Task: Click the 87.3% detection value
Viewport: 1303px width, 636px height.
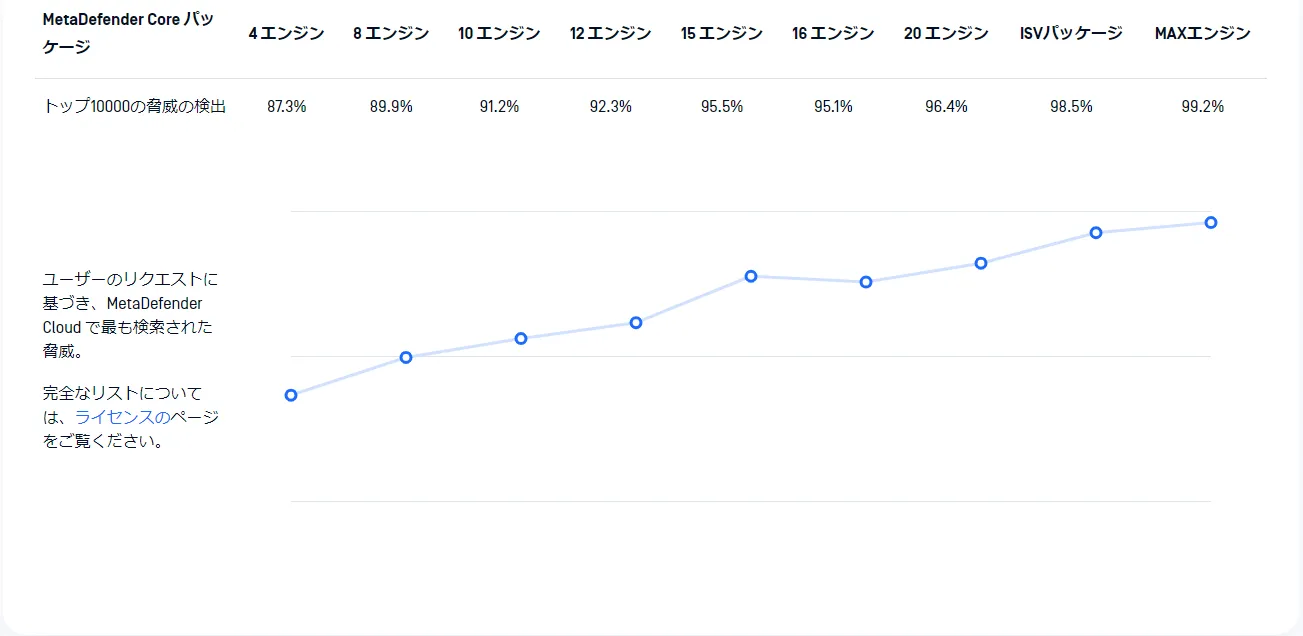Action: pos(287,107)
